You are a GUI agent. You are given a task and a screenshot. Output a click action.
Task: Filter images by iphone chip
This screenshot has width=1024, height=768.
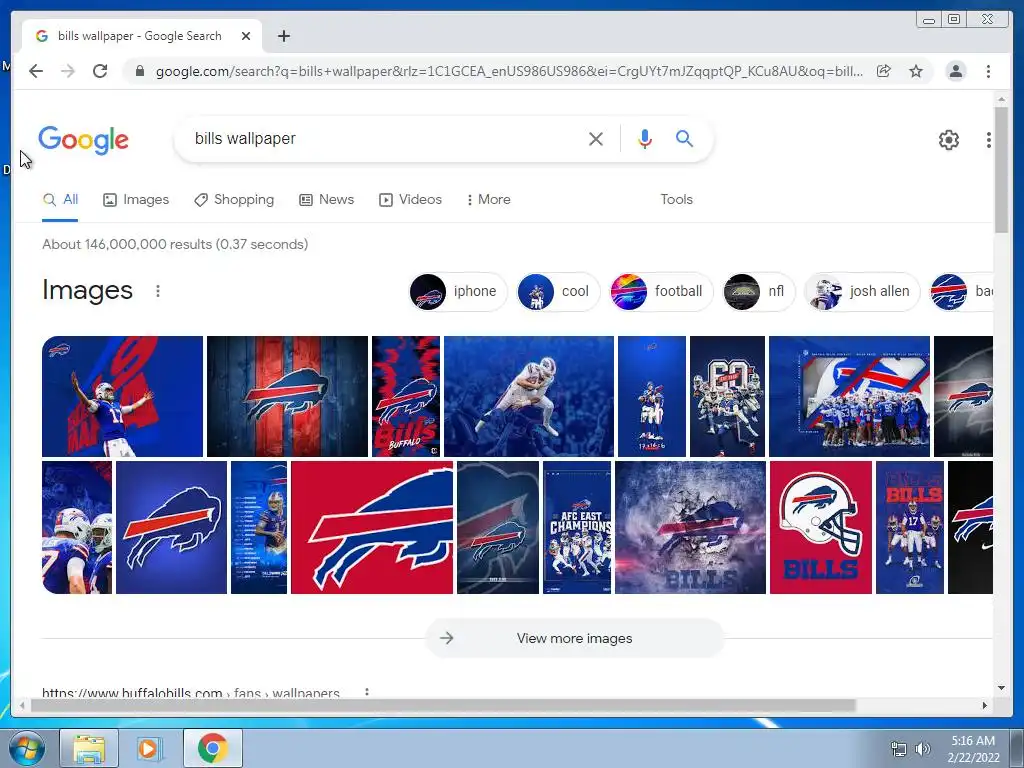point(457,291)
